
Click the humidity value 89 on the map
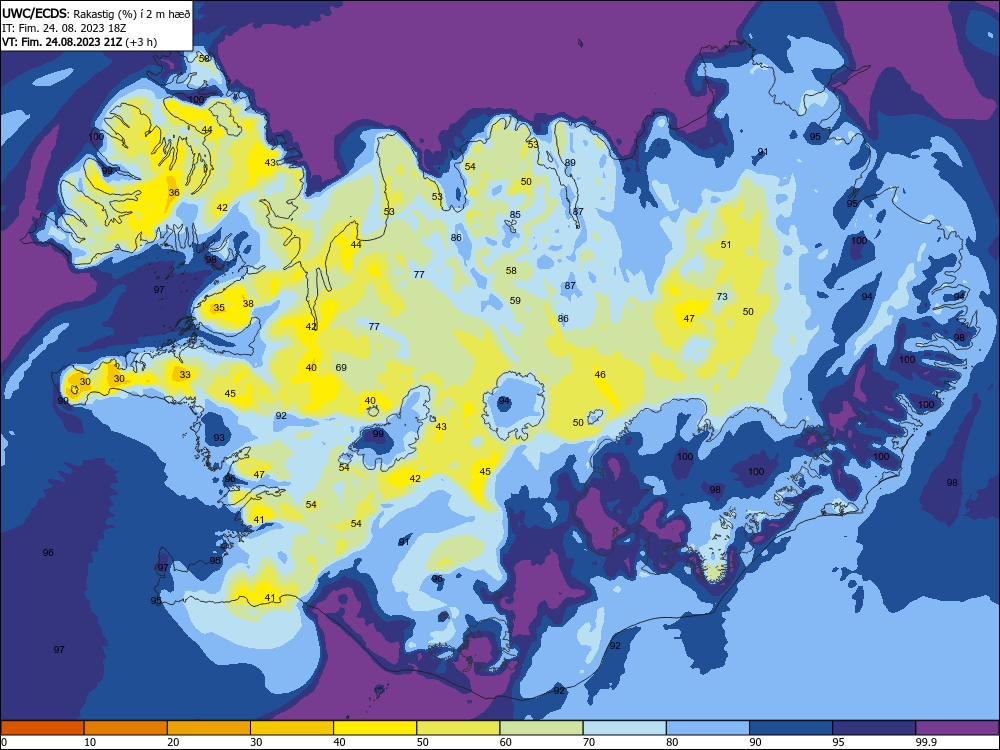click(x=570, y=163)
